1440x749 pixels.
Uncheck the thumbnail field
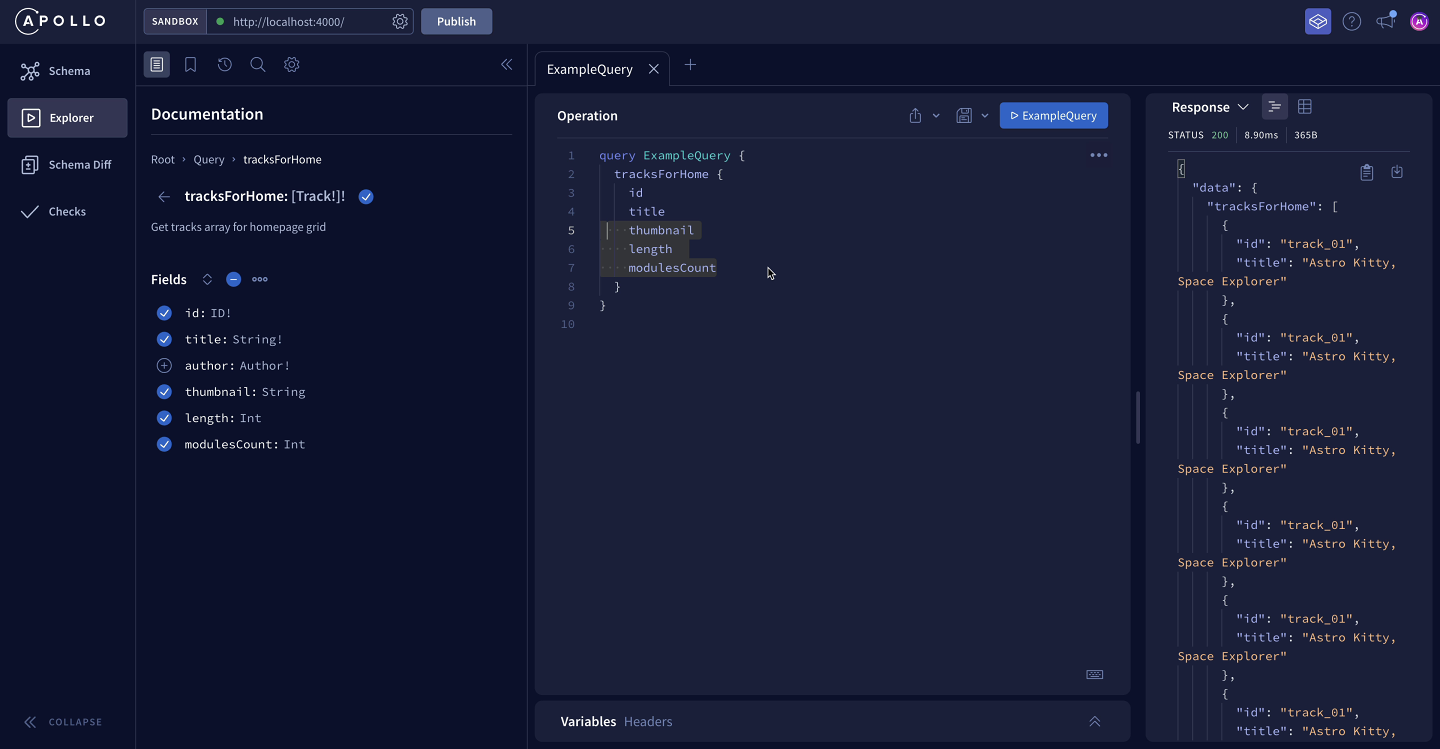(x=165, y=392)
